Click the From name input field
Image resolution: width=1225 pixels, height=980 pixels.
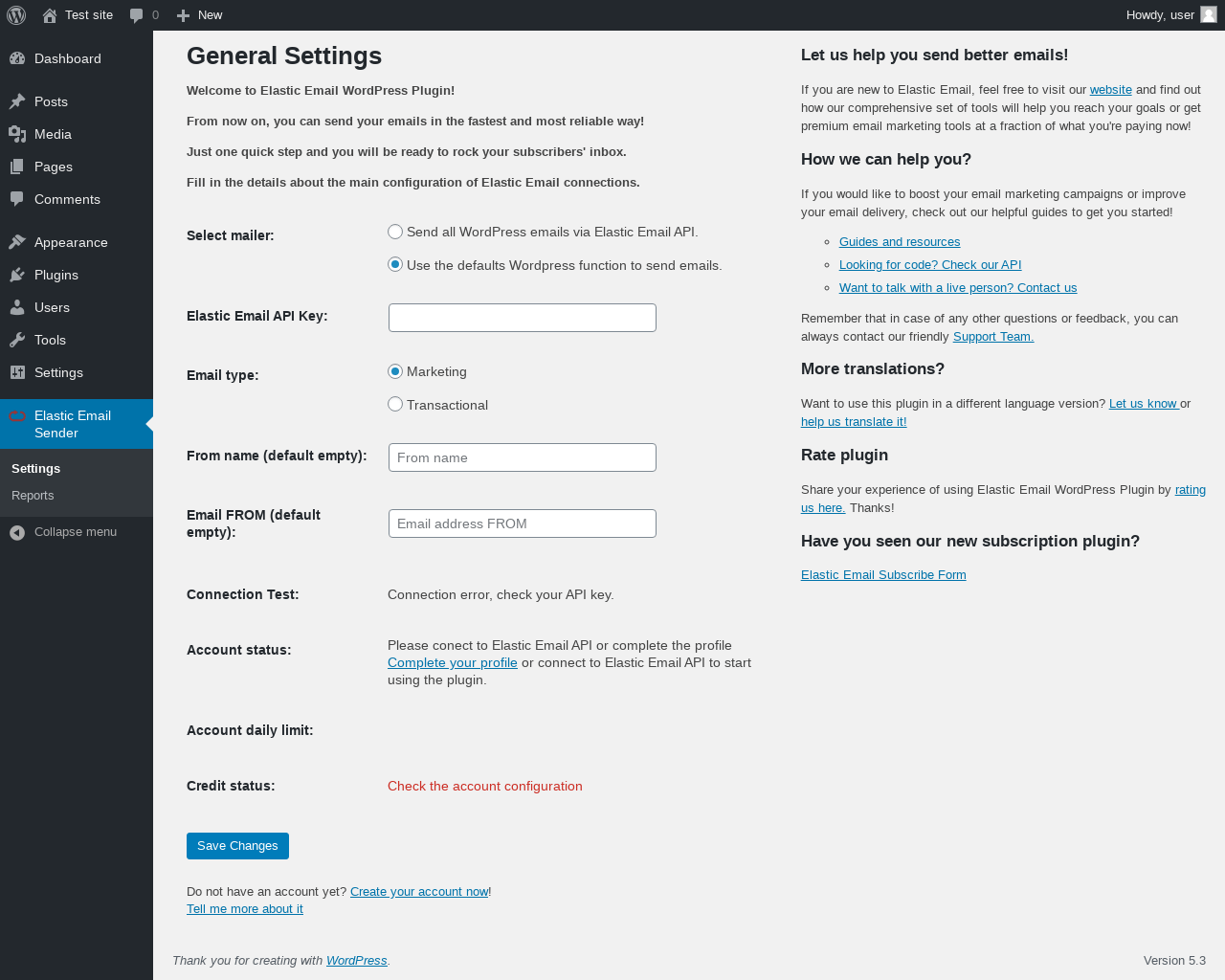(x=523, y=457)
